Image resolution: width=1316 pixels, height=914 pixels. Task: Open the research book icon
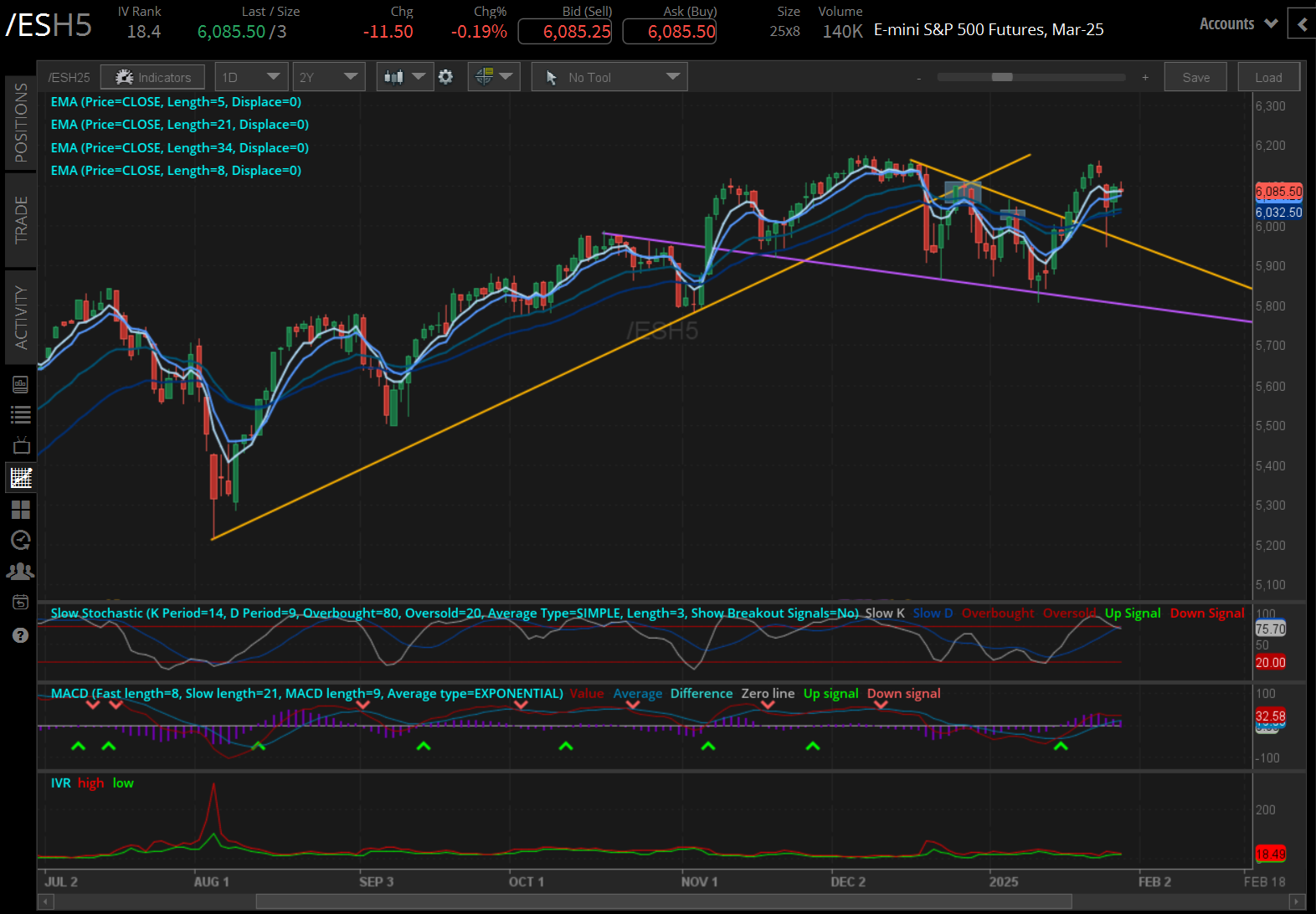(x=21, y=384)
